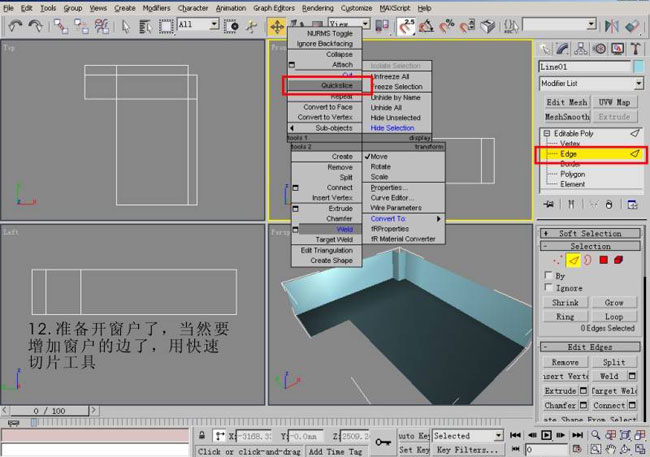Toggle the Angle Snap icon
This screenshot has height=457, width=650.
[x=426, y=27]
